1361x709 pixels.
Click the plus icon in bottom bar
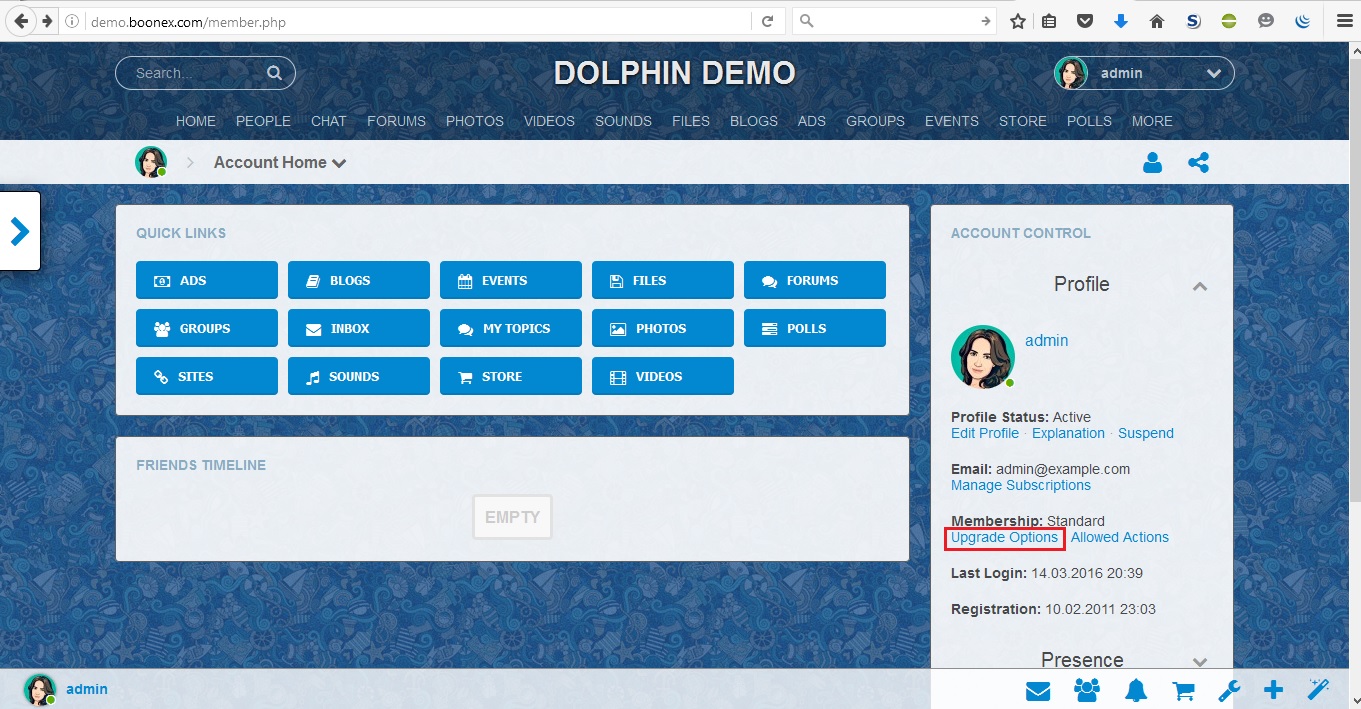click(1273, 690)
